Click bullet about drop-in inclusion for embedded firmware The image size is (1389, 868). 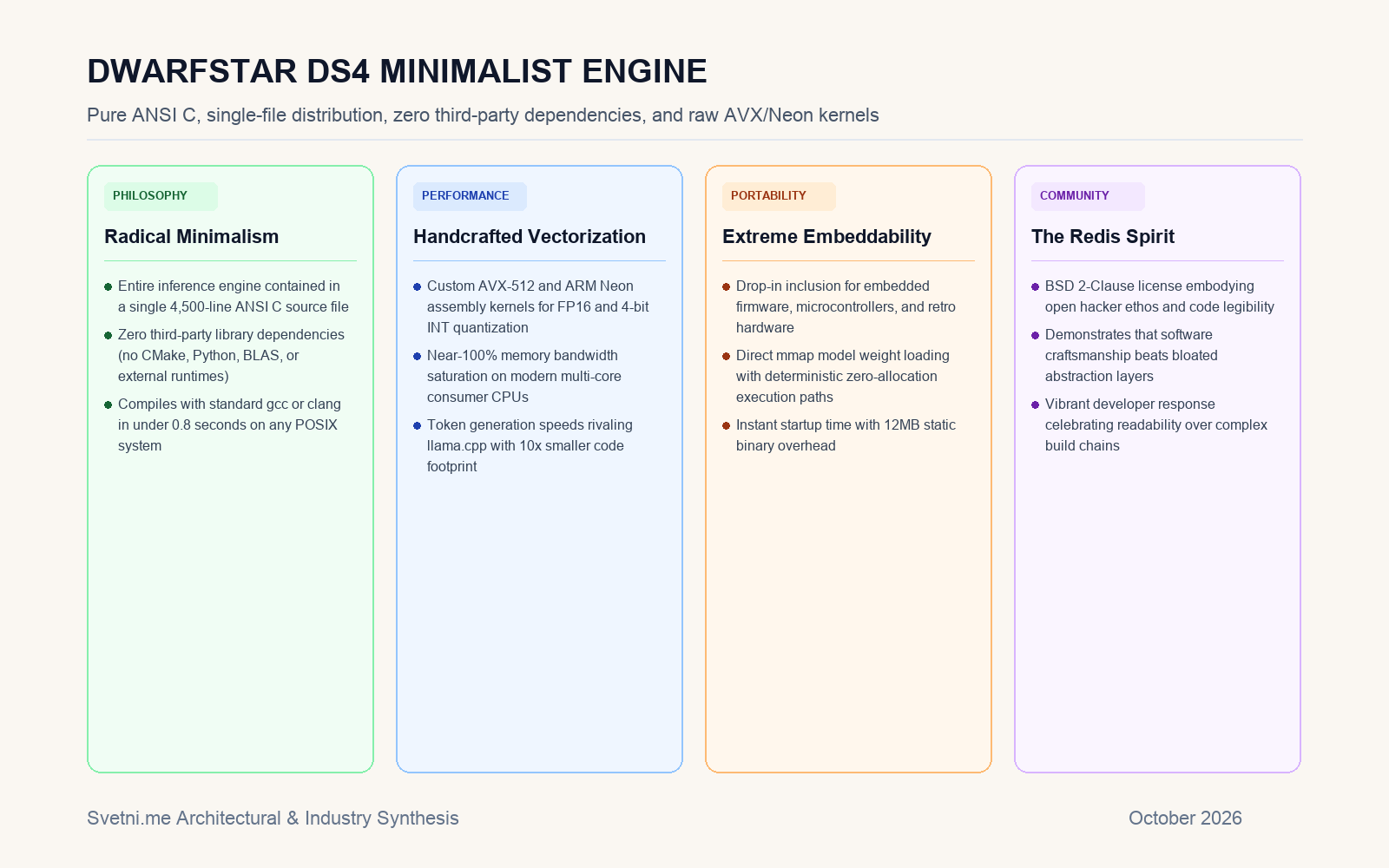click(839, 306)
